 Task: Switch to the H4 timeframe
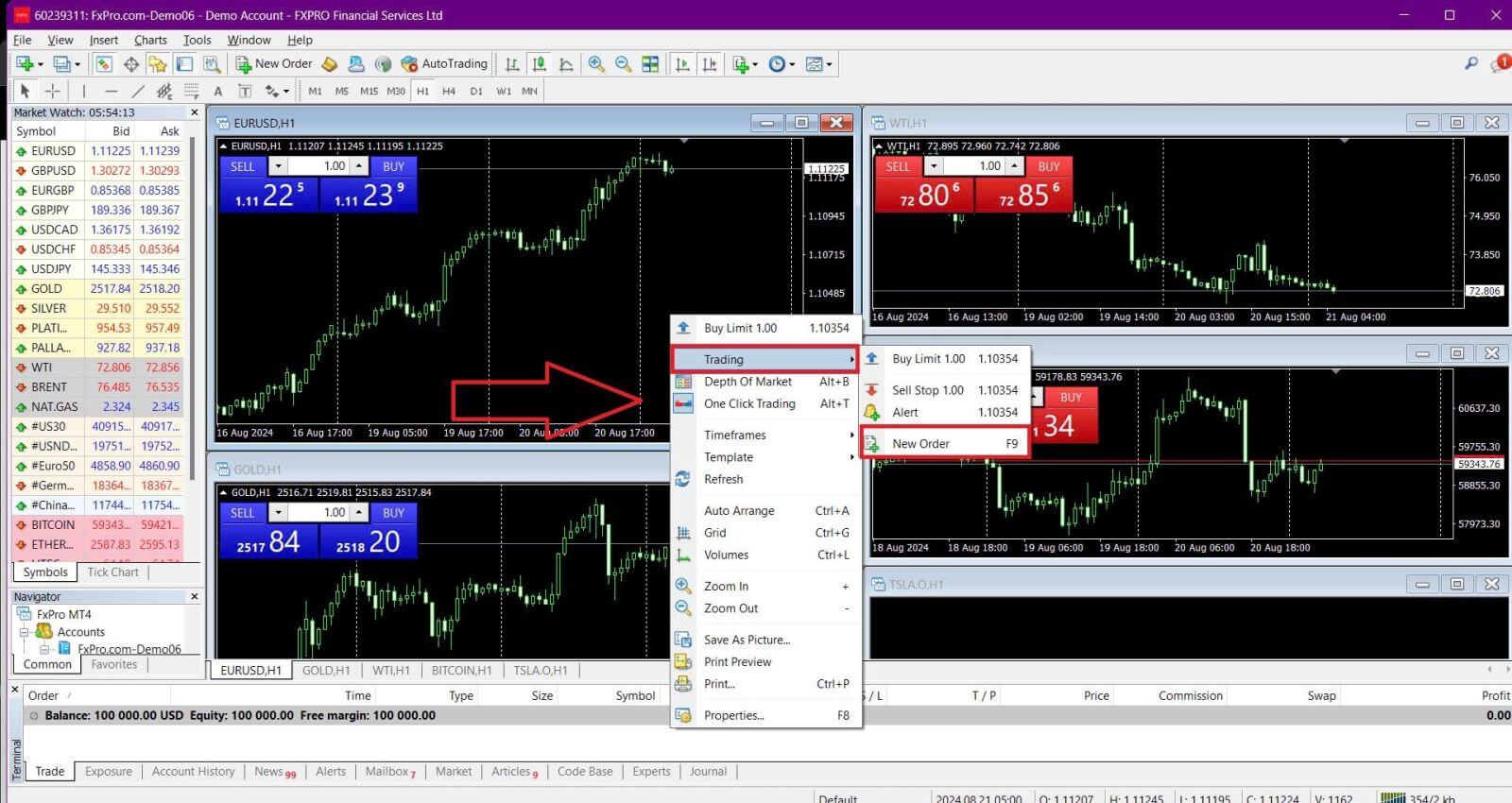tap(449, 91)
